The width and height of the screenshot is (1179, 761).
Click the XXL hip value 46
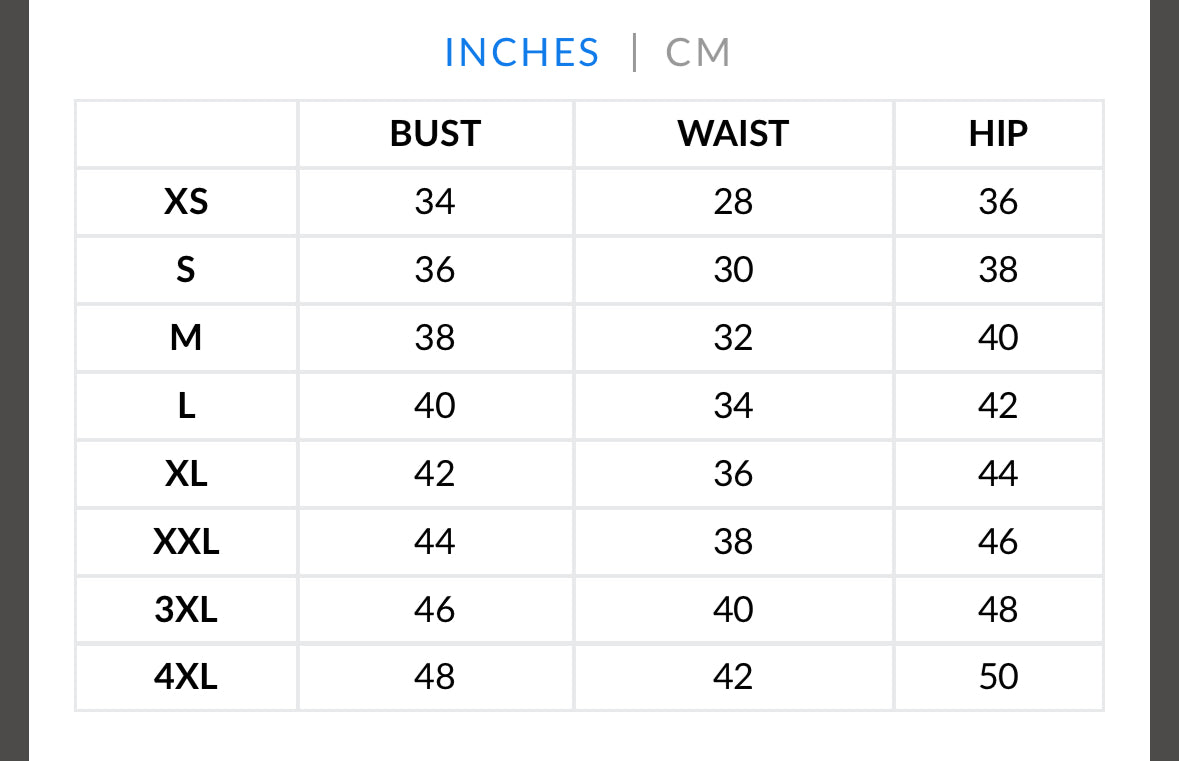tap(998, 541)
